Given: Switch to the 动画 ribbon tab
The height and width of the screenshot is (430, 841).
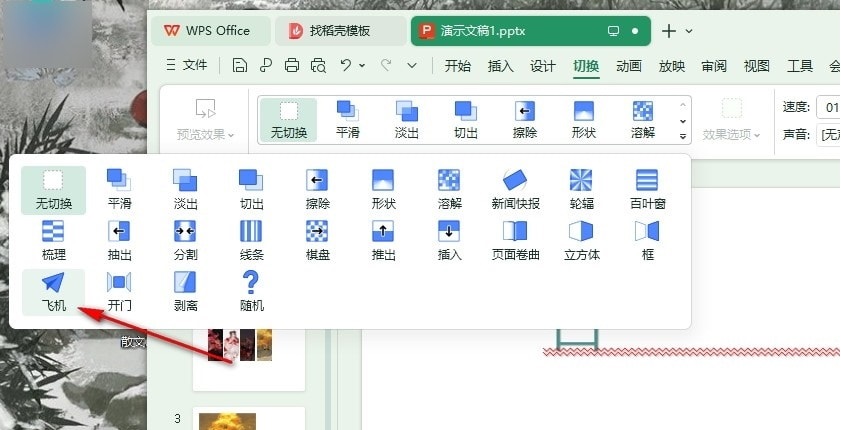Looking at the screenshot, I should 628,66.
